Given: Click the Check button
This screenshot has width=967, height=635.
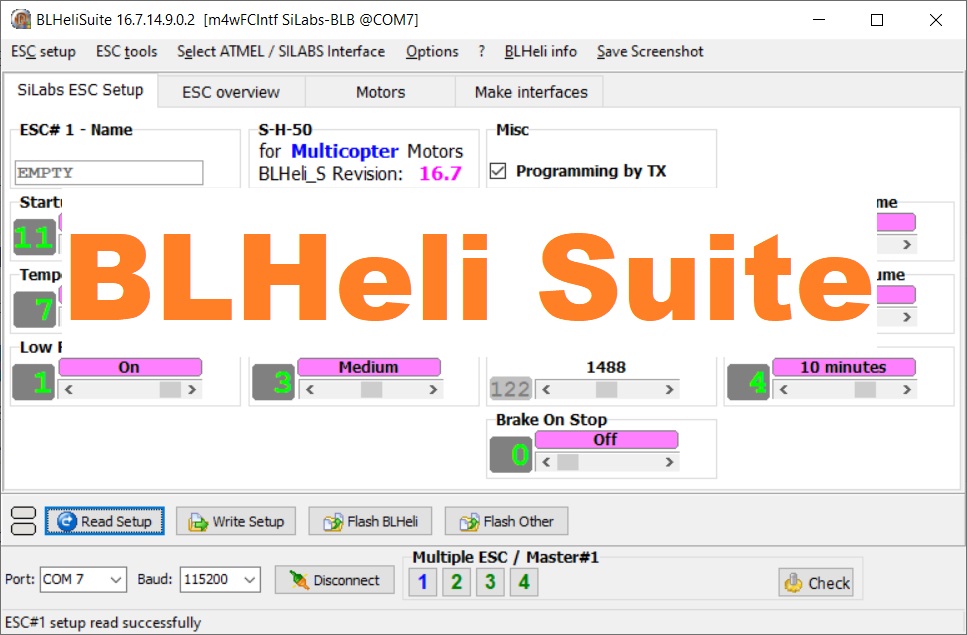Looking at the screenshot, I should click(816, 583).
